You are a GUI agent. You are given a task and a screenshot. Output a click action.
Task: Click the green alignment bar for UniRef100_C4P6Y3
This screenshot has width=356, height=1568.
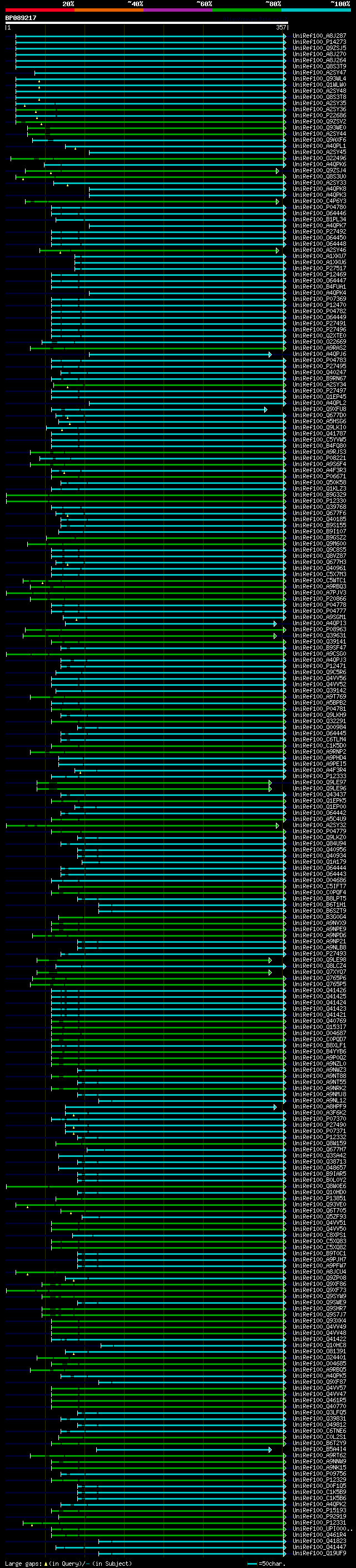(152, 201)
